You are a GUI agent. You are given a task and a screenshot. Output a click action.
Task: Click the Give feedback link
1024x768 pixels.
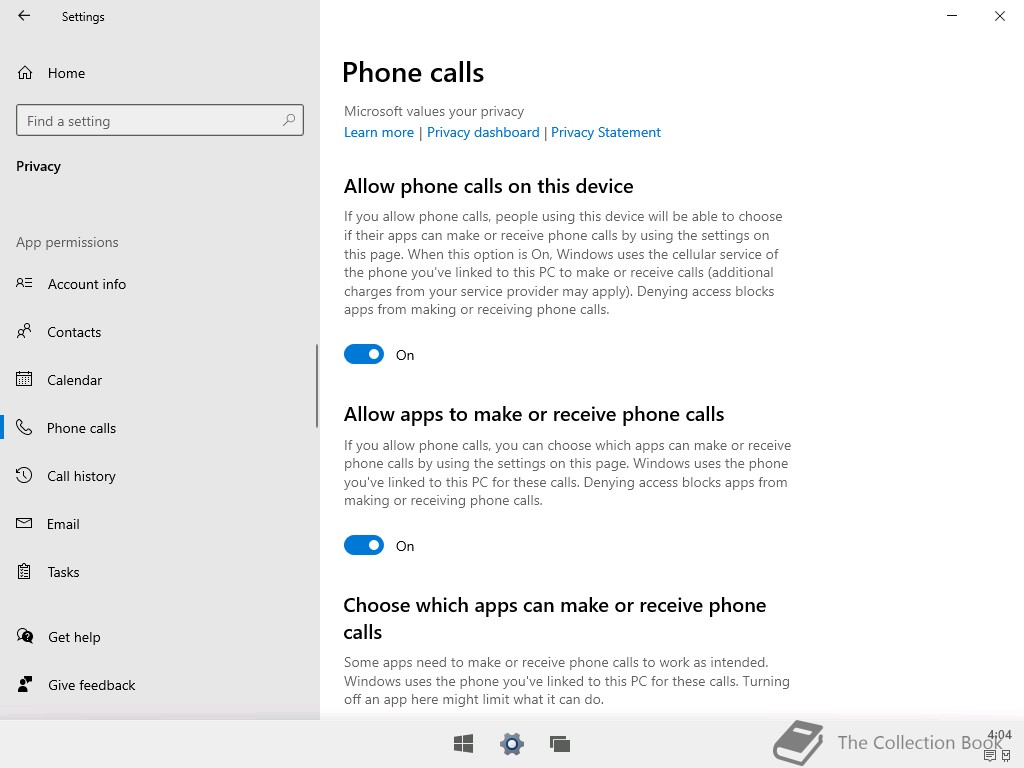(x=91, y=685)
